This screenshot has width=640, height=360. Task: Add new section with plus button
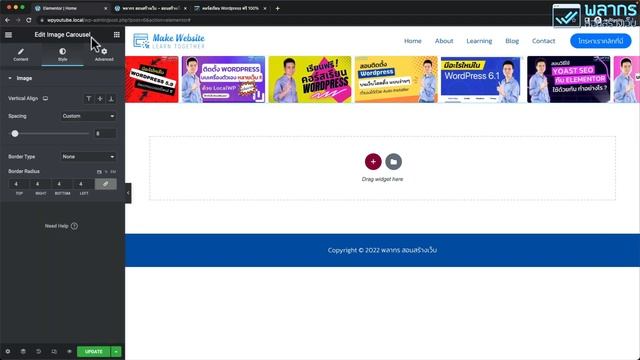coord(373,162)
